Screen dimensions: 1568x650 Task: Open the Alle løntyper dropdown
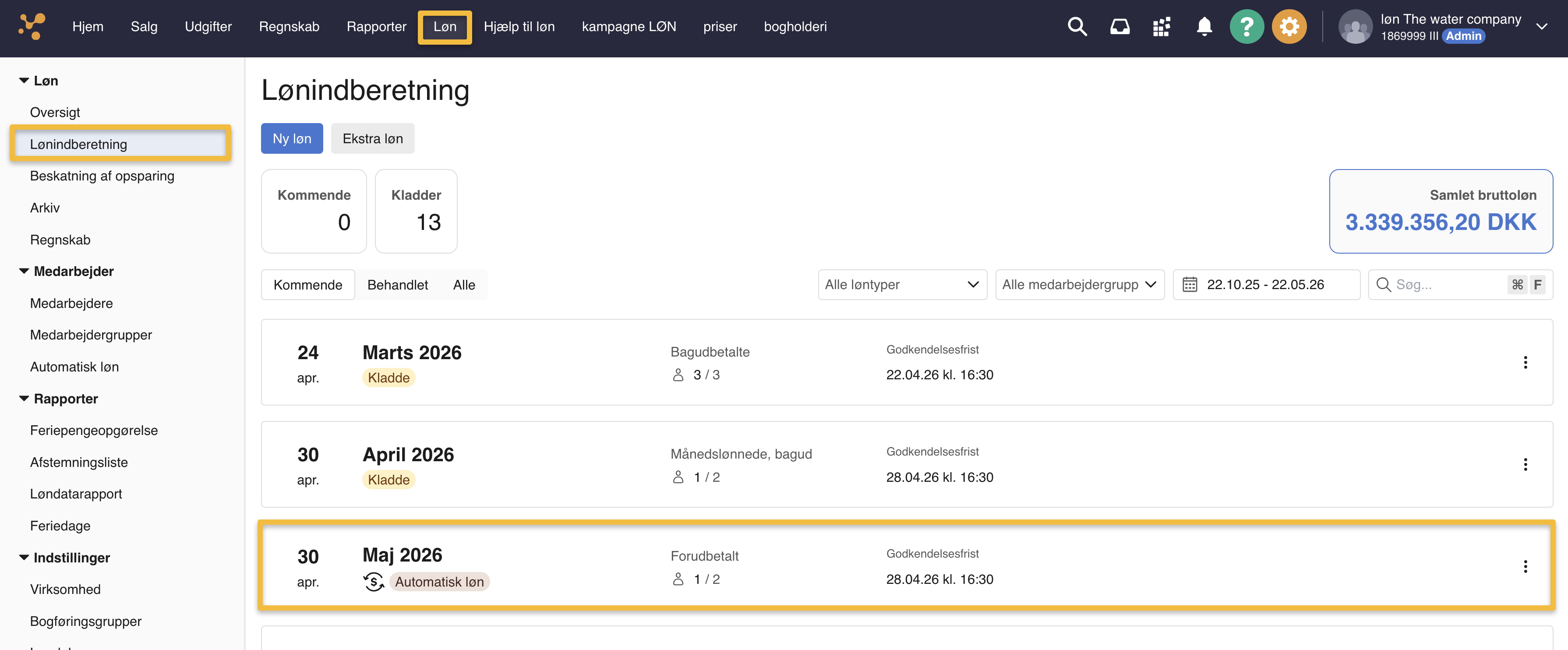click(902, 284)
